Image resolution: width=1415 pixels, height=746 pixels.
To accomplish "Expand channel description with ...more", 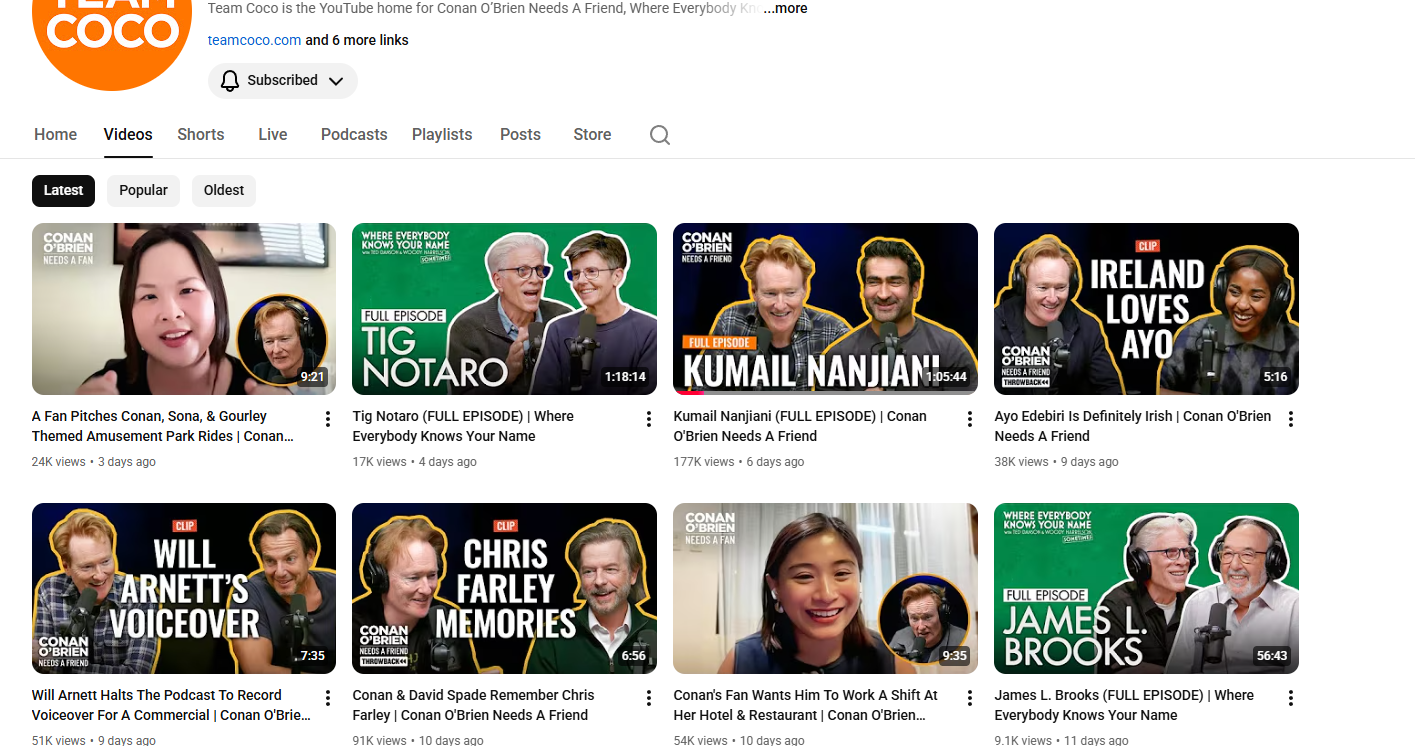I will 785,8.
